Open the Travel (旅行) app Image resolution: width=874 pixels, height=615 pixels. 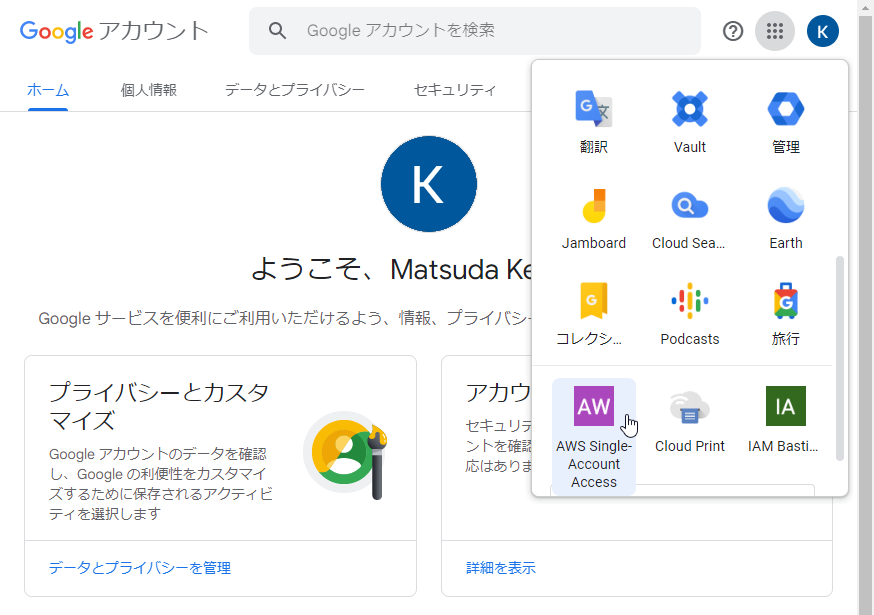tap(785, 314)
